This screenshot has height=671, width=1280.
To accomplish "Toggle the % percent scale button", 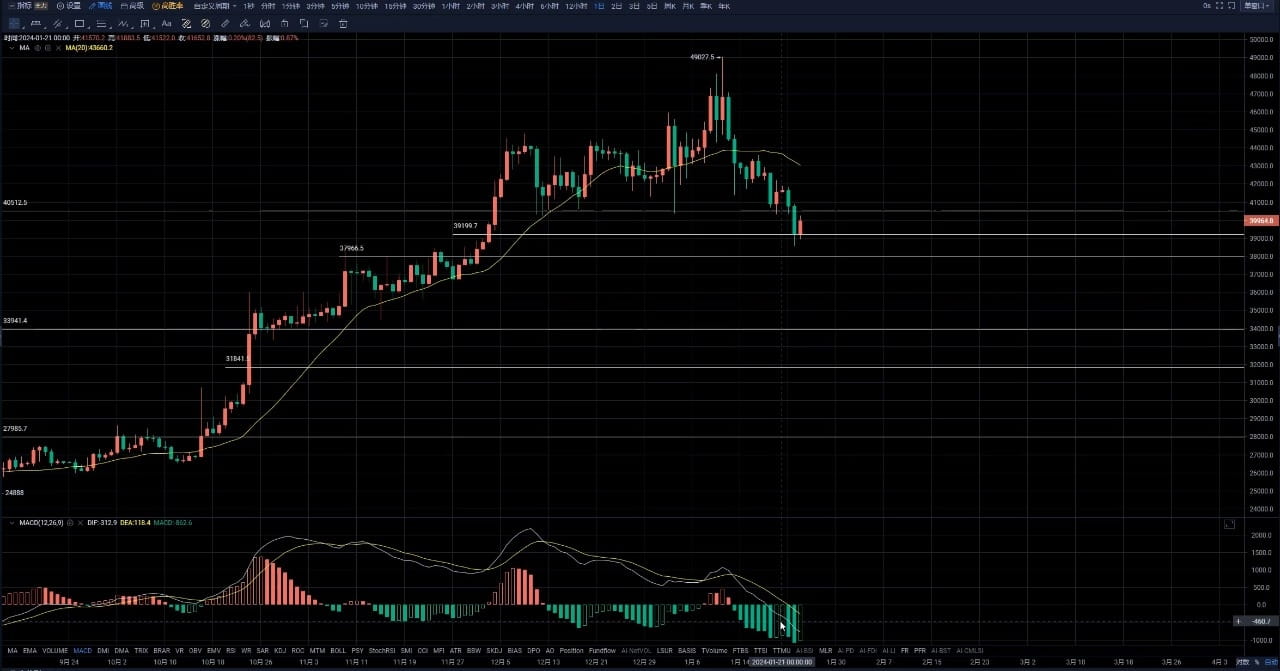I will pyautogui.click(x=1257, y=661).
